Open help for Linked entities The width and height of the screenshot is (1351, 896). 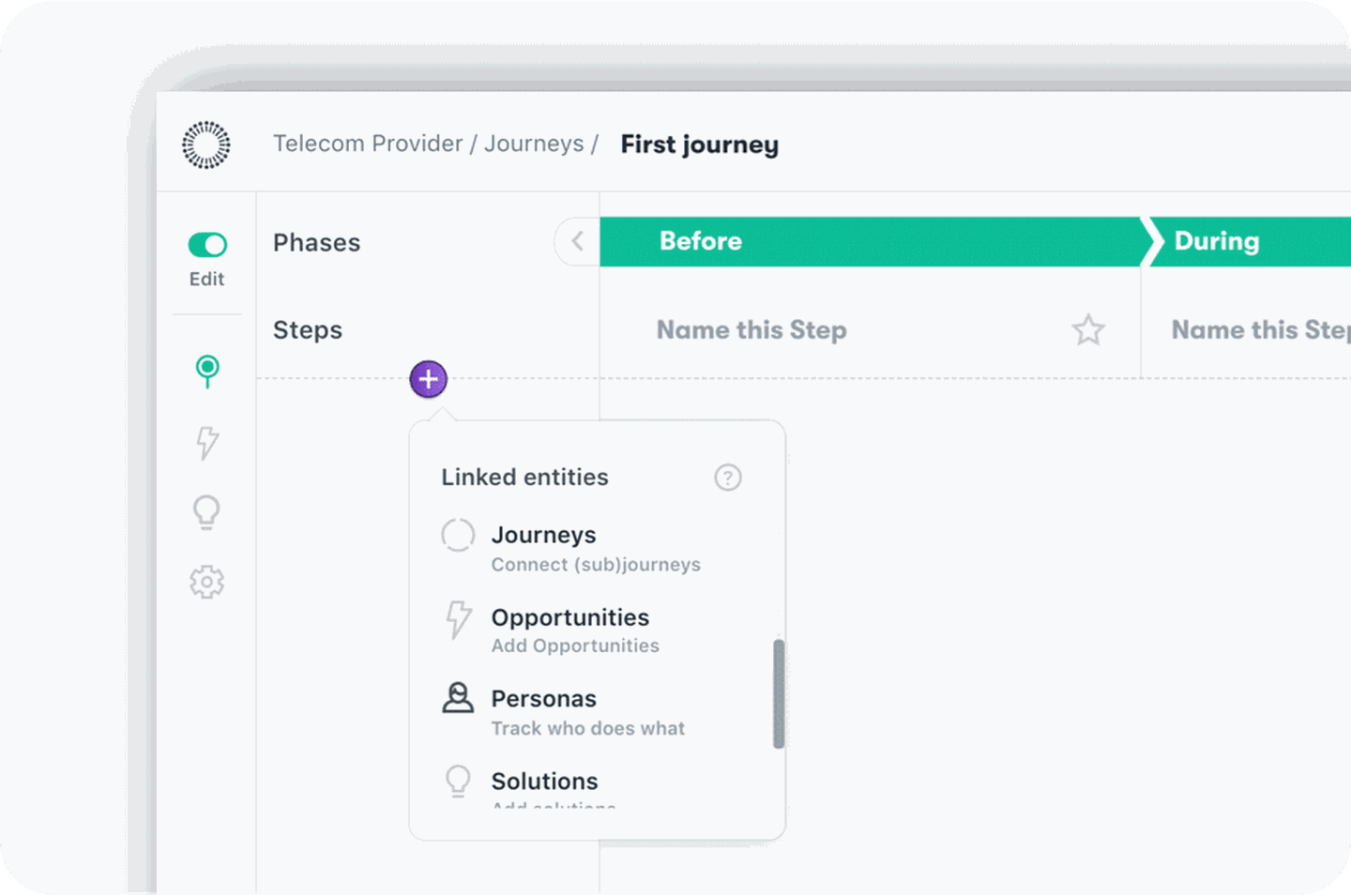[728, 478]
